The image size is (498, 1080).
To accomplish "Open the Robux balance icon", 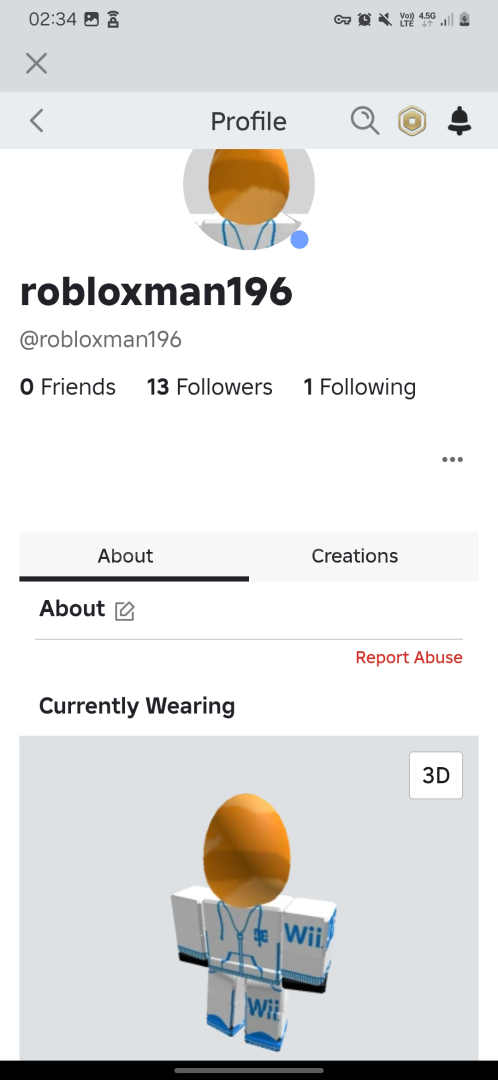I will pyautogui.click(x=412, y=122).
